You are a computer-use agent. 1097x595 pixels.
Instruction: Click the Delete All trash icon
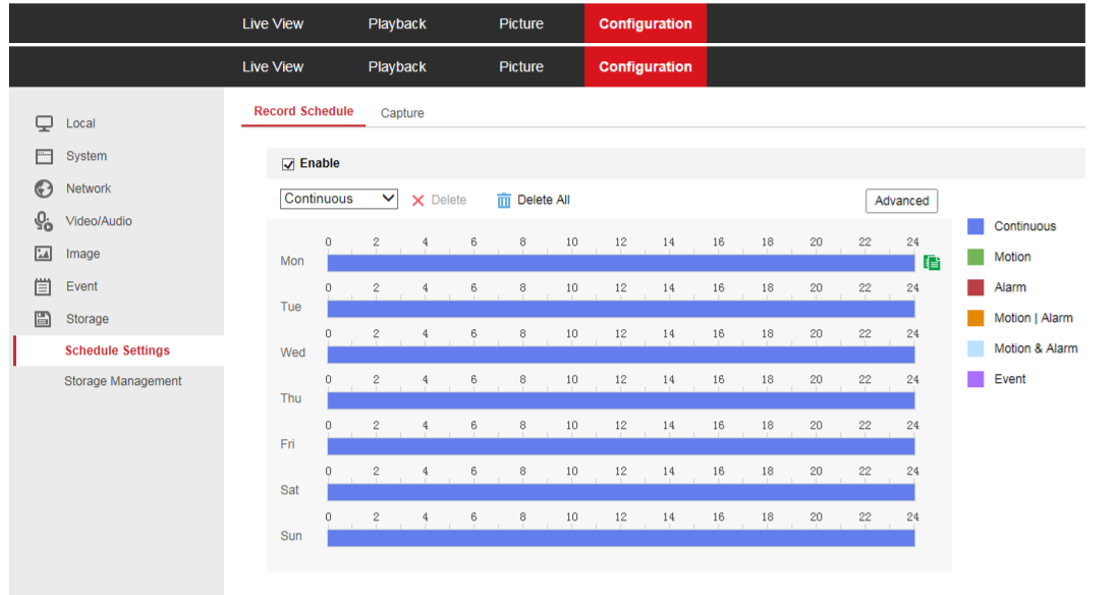504,200
